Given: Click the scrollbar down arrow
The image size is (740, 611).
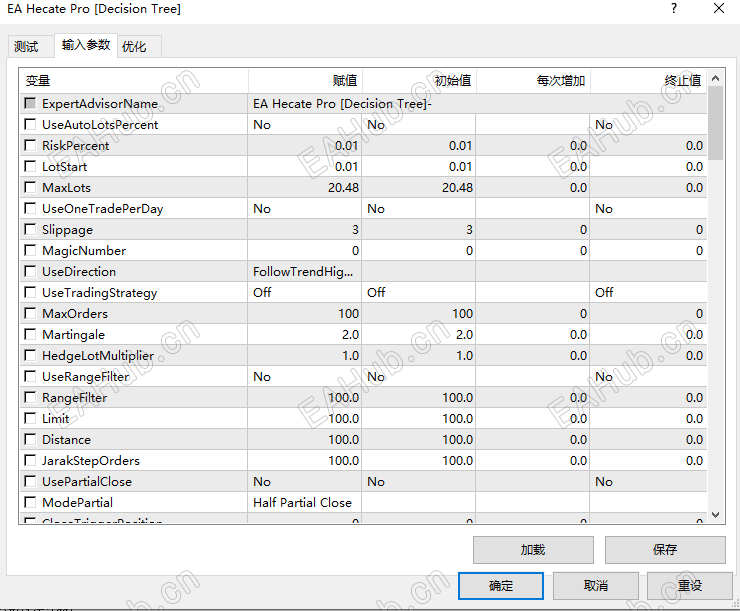Looking at the screenshot, I should [x=715, y=515].
